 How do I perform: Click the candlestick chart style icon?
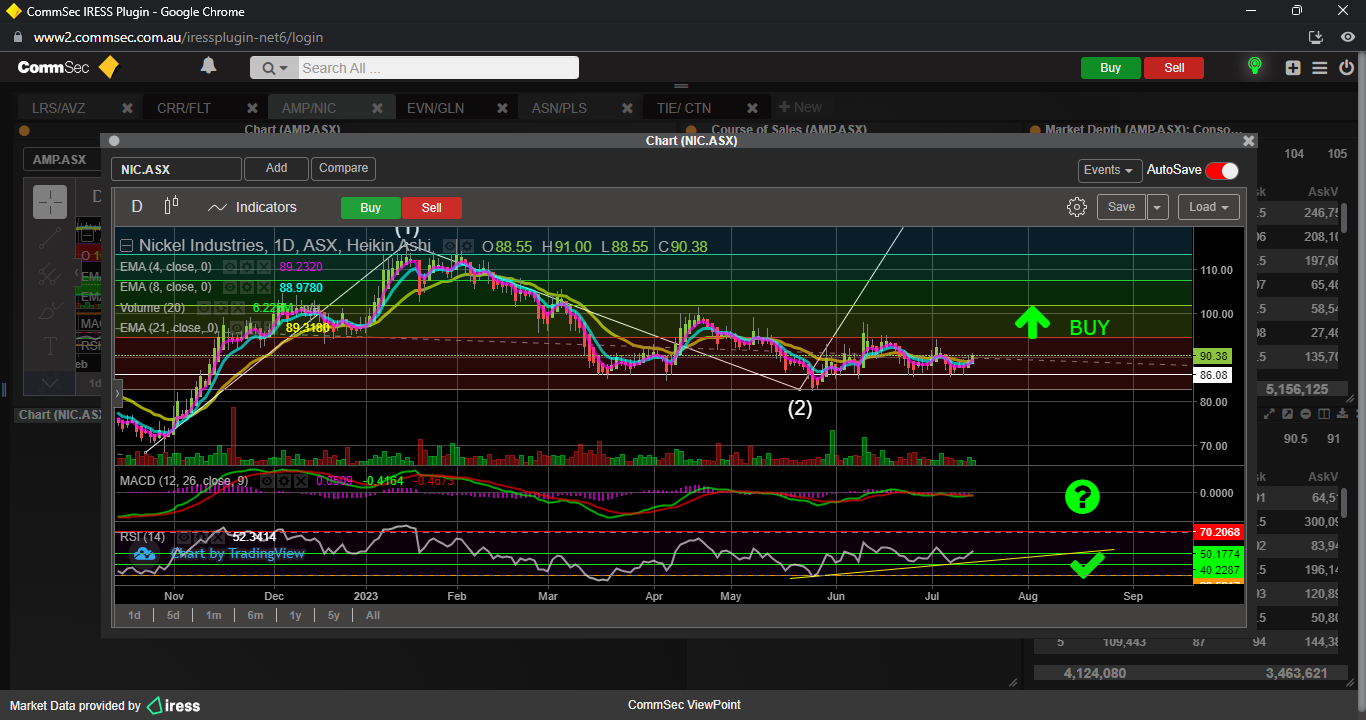(x=171, y=206)
